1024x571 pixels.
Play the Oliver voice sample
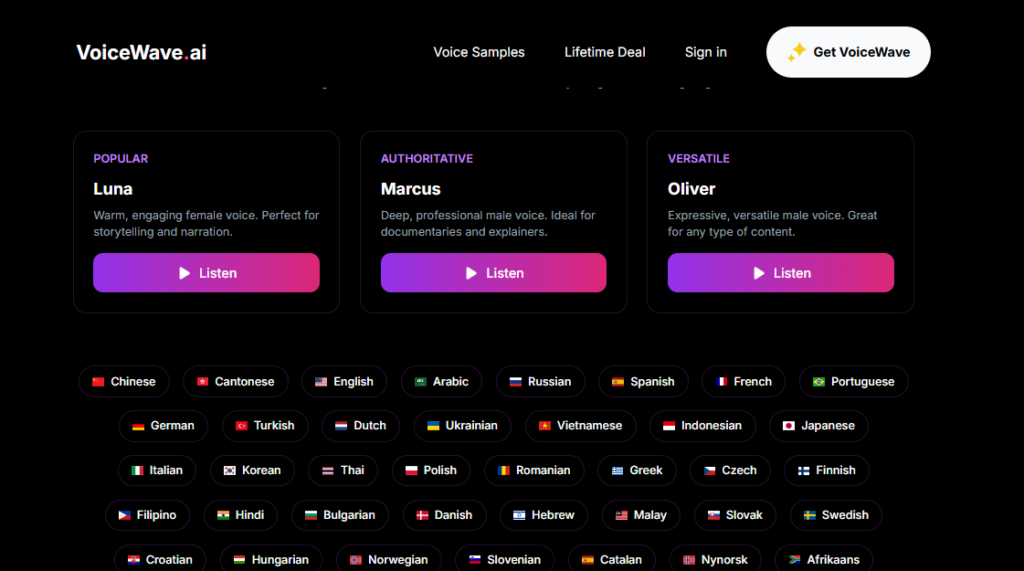pos(780,272)
